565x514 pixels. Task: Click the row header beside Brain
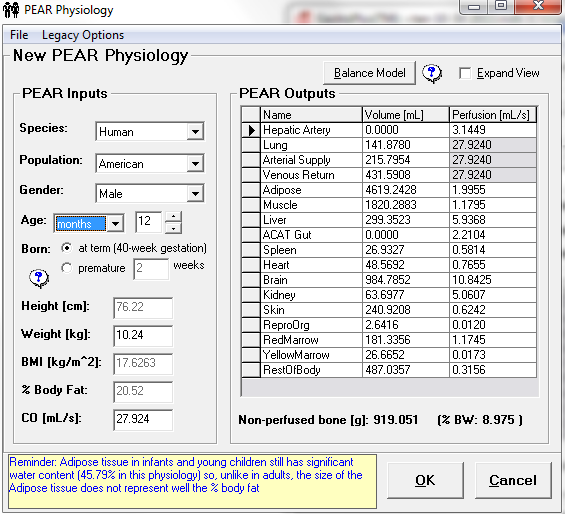[x=251, y=280]
